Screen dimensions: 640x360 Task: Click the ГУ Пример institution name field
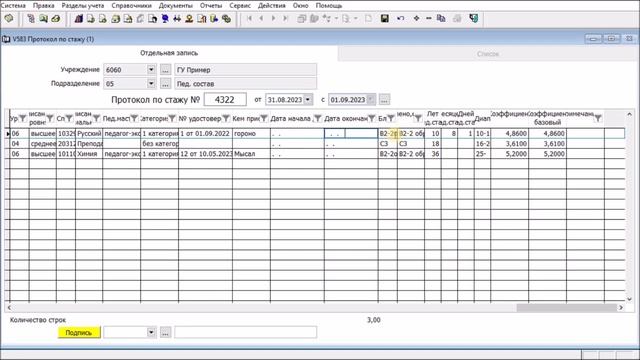click(245, 70)
